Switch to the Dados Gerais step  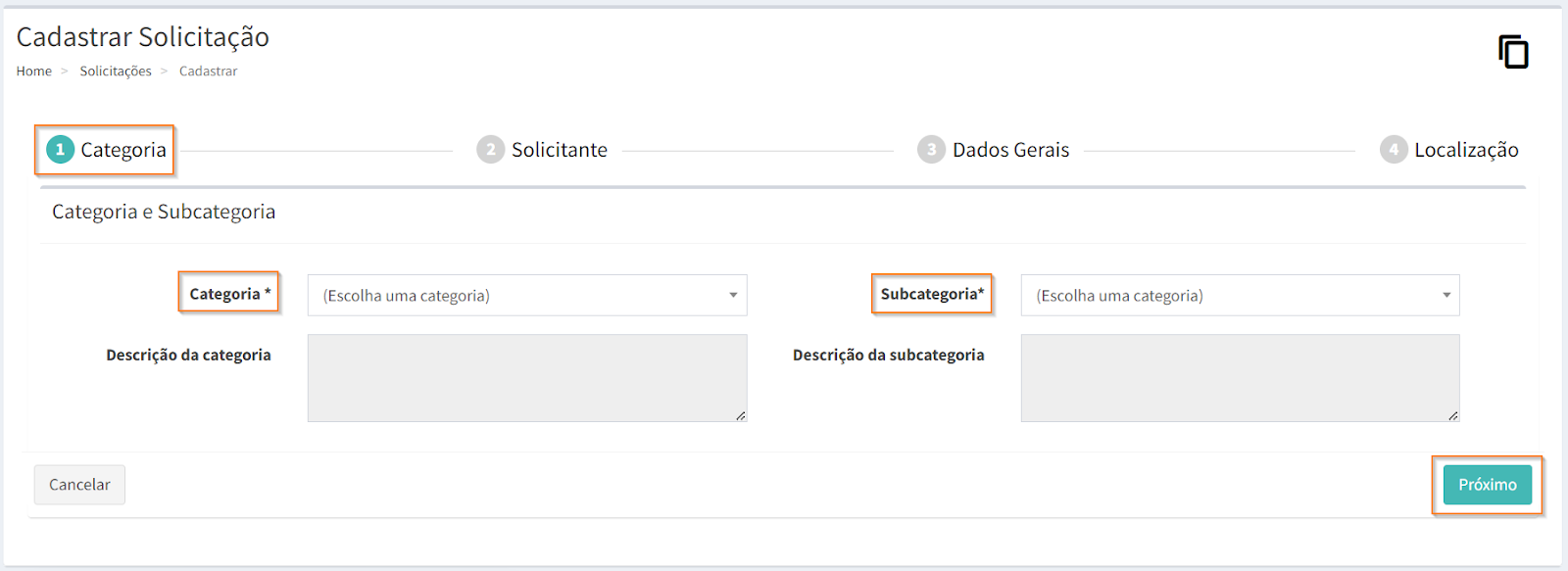1010,150
